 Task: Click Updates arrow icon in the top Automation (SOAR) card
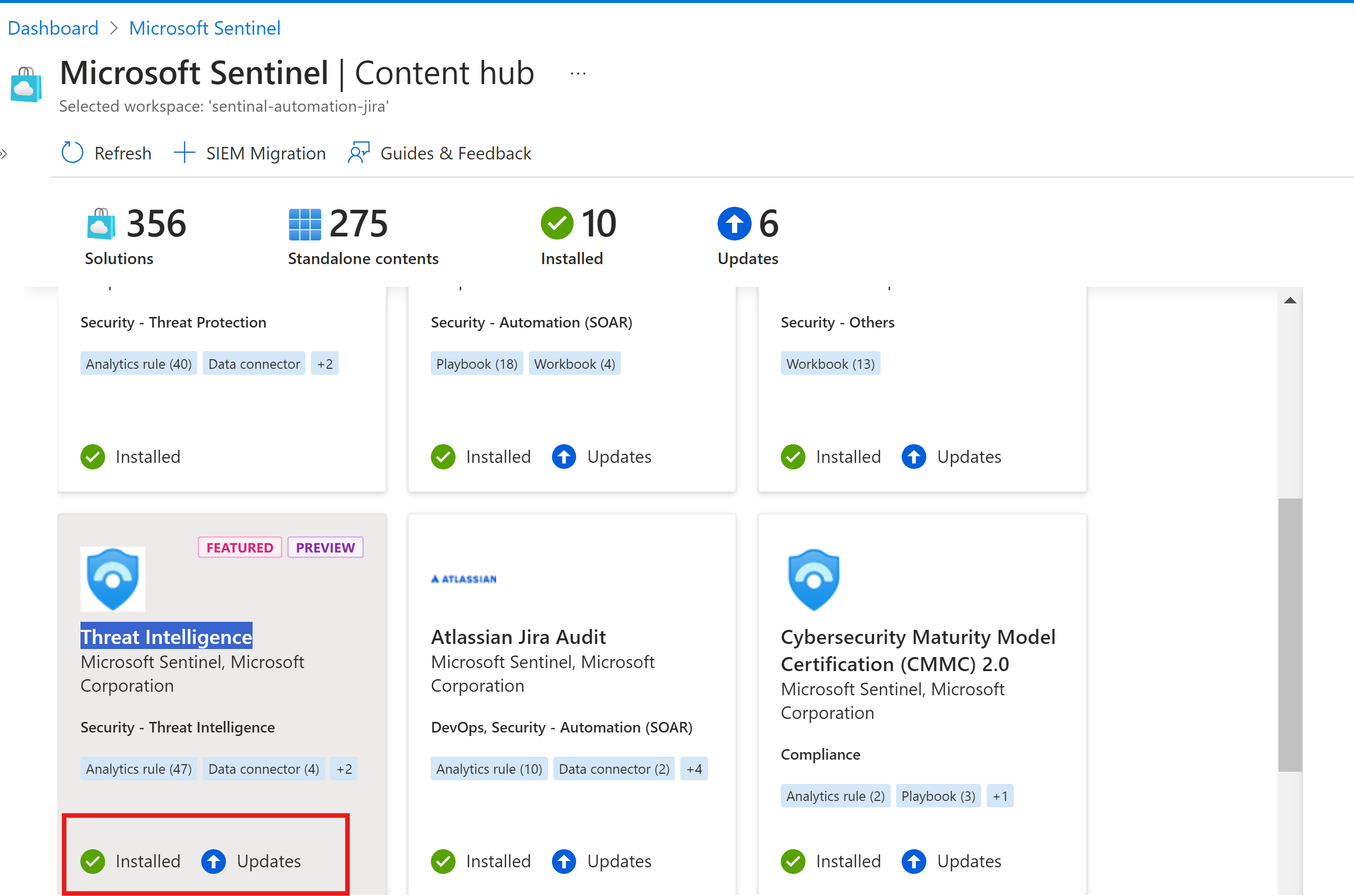click(564, 457)
